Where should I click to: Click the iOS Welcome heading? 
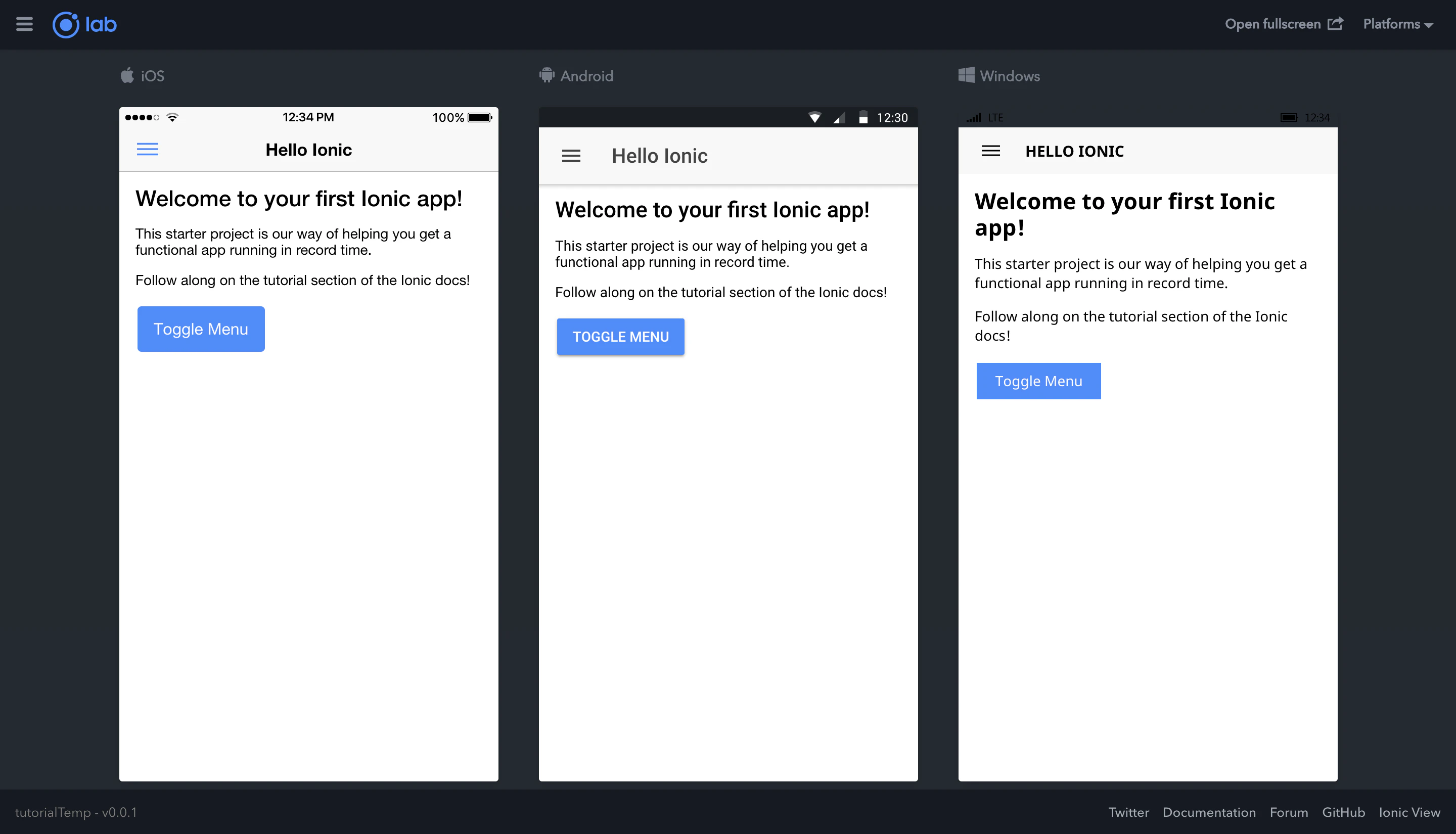tap(299, 199)
